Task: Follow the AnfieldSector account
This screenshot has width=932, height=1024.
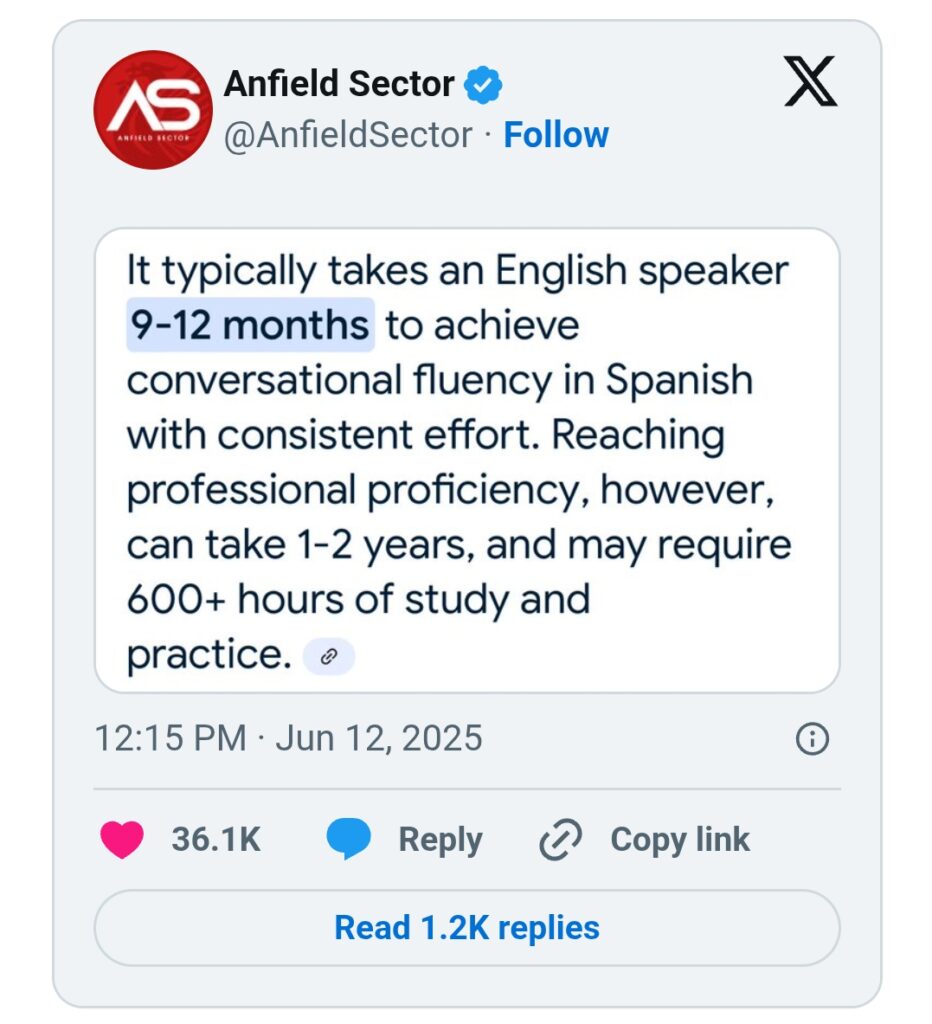Action: 556,135
